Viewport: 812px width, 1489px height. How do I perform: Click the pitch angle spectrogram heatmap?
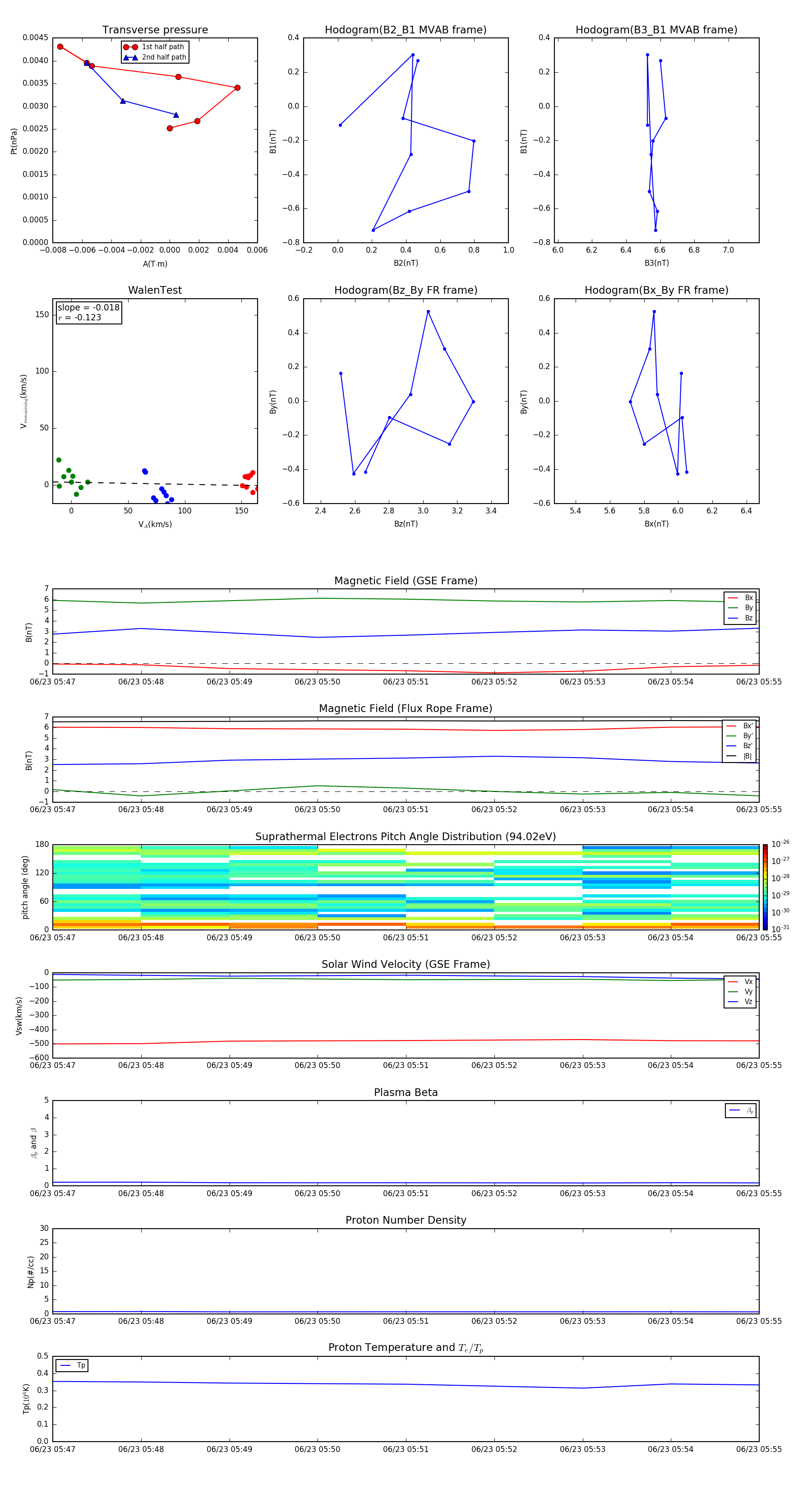click(406, 887)
